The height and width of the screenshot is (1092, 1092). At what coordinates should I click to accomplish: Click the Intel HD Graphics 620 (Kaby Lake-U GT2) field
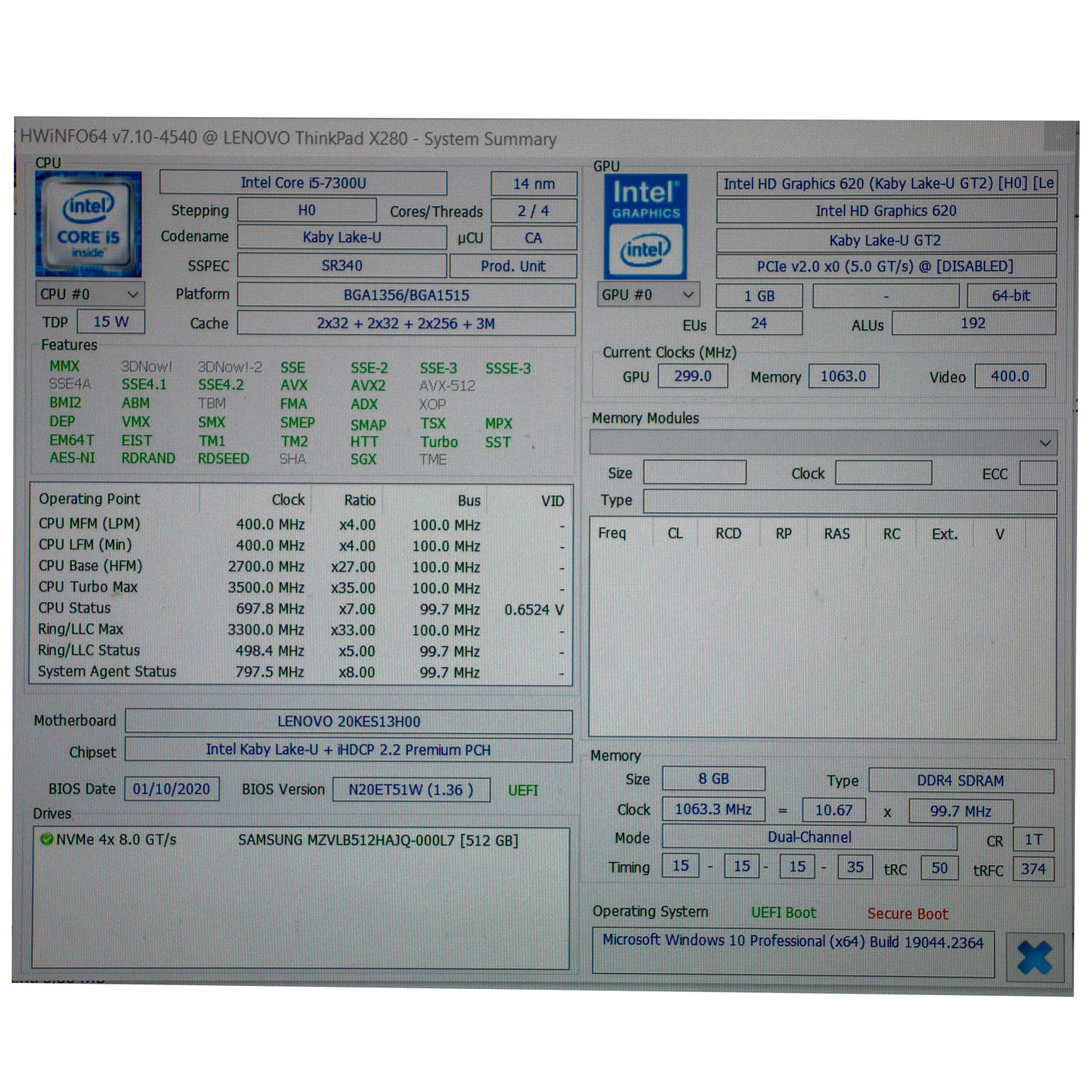click(887, 183)
